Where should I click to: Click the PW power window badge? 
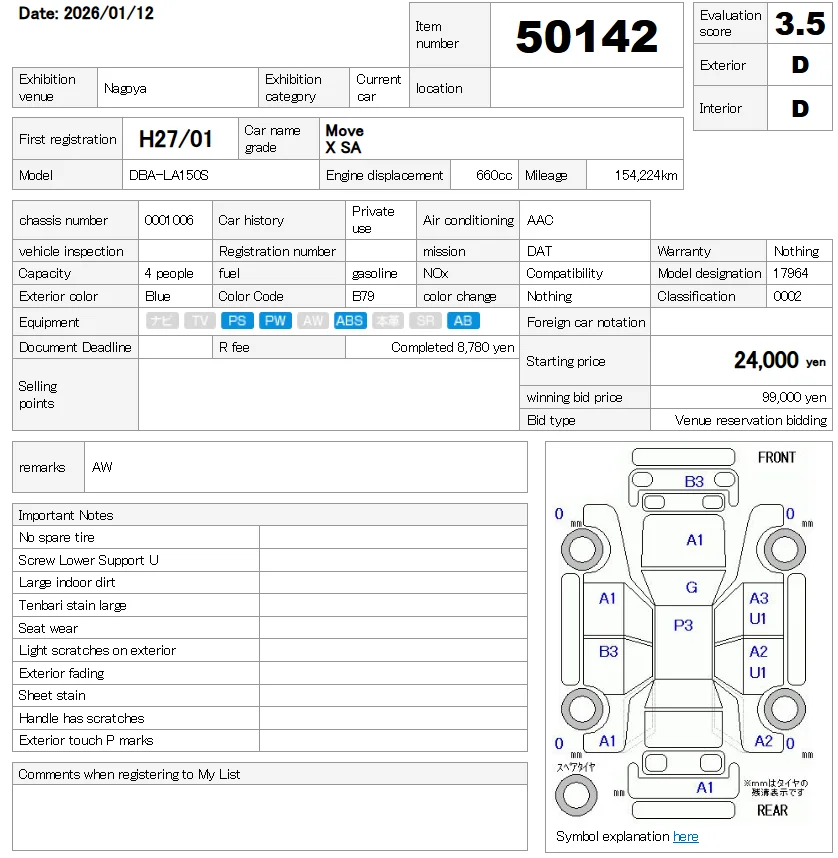[275, 321]
